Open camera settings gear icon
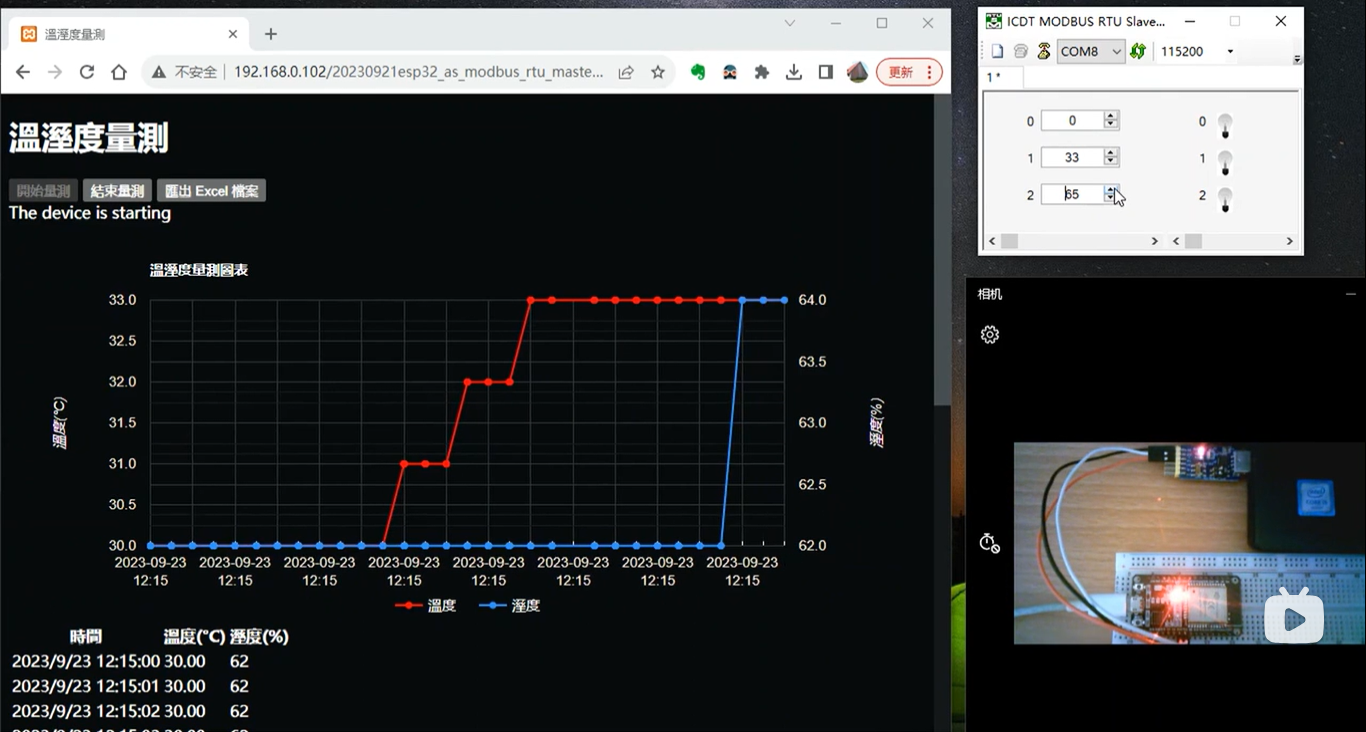Screen dimensions: 1366x732 pos(990,335)
